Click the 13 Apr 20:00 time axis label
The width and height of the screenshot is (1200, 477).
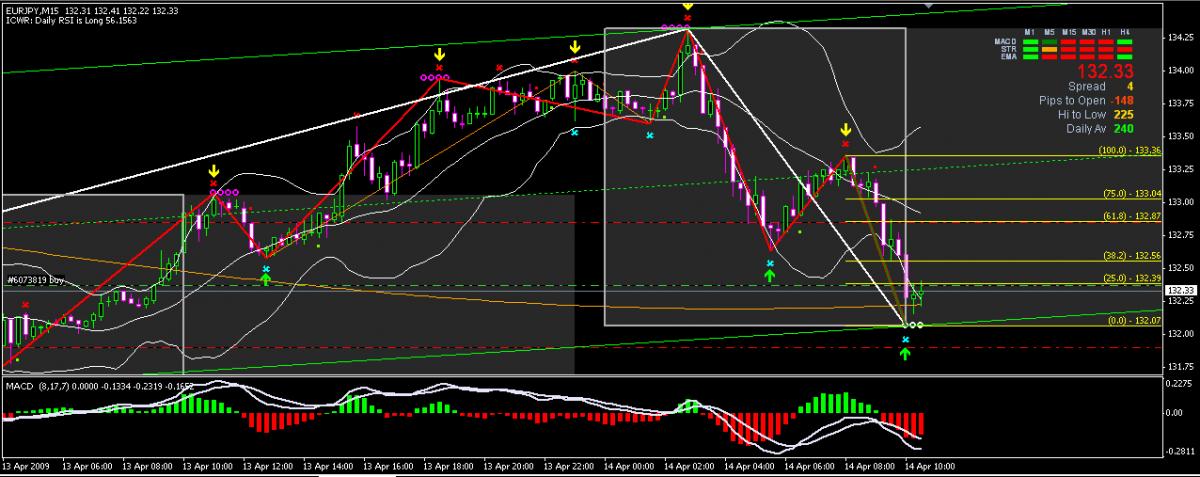508,468
